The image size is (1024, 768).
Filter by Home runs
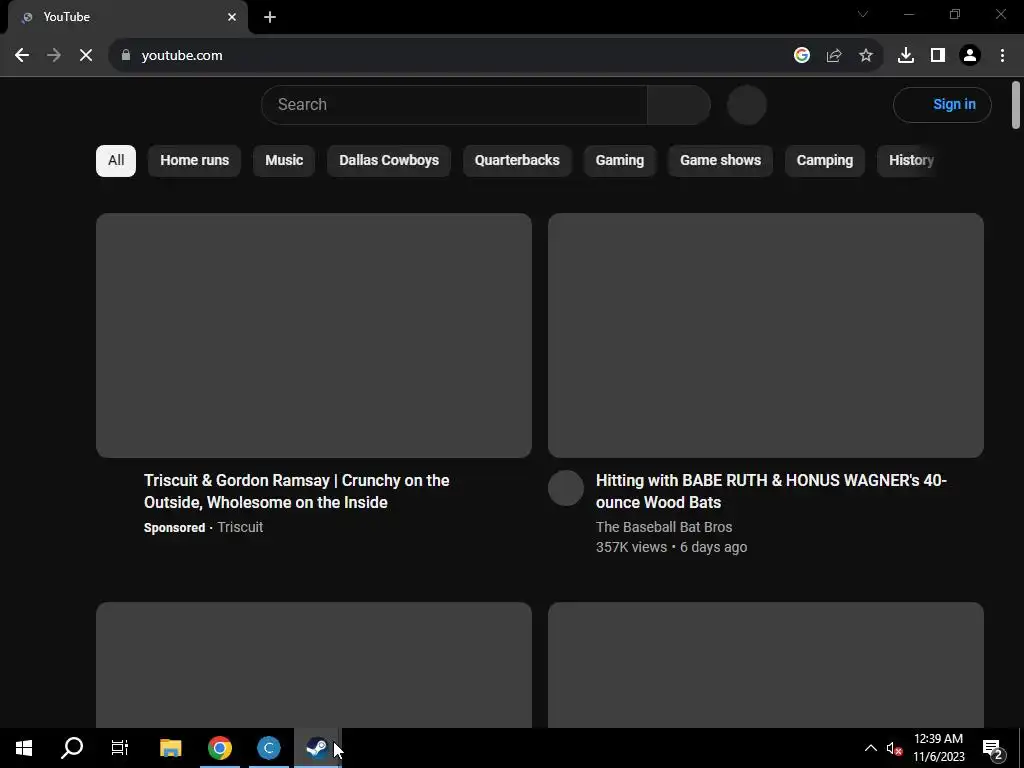click(x=195, y=161)
